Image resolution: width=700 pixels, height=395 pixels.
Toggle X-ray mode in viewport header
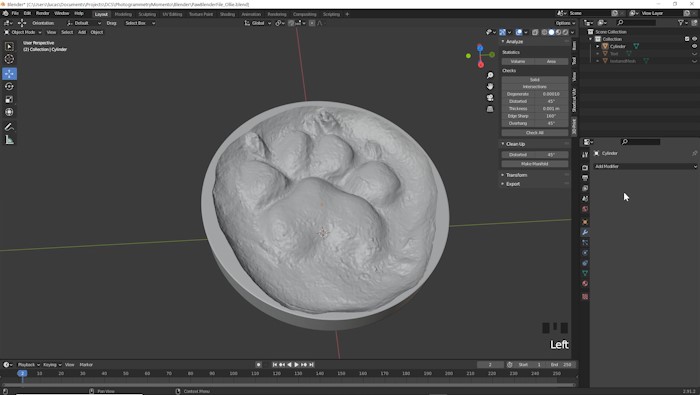click(x=535, y=32)
